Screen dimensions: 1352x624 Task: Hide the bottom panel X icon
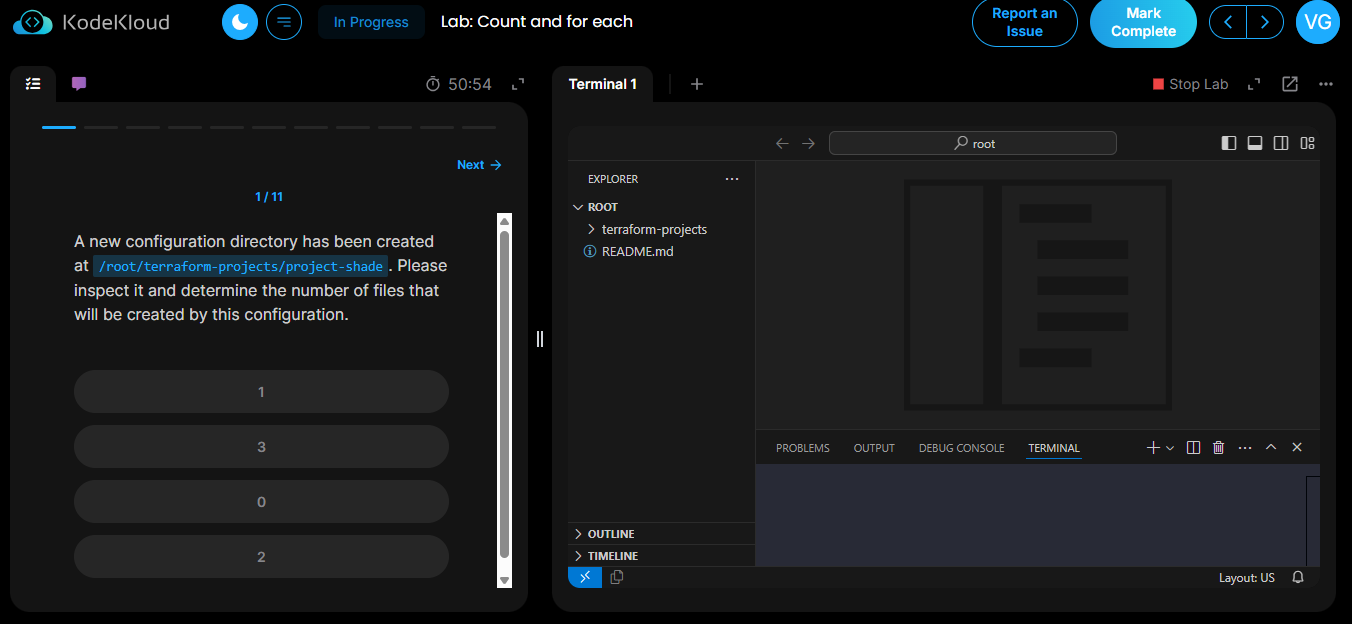point(1297,448)
